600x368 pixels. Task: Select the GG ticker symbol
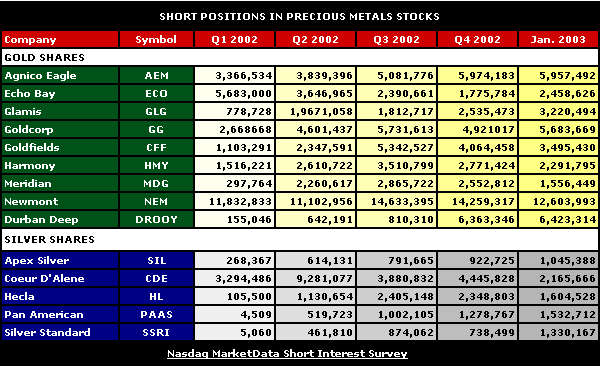click(156, 129)
